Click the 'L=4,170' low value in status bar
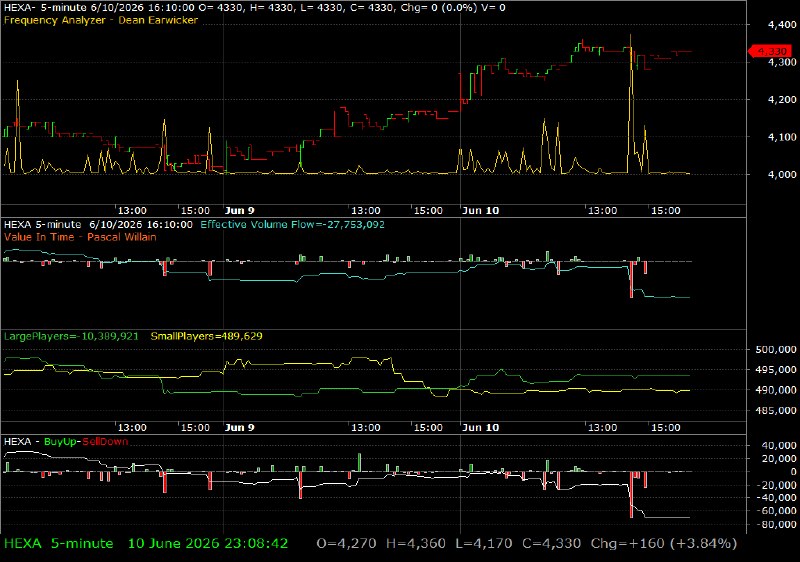Viewport: 800px width, 562px height. tap(484, 544)
